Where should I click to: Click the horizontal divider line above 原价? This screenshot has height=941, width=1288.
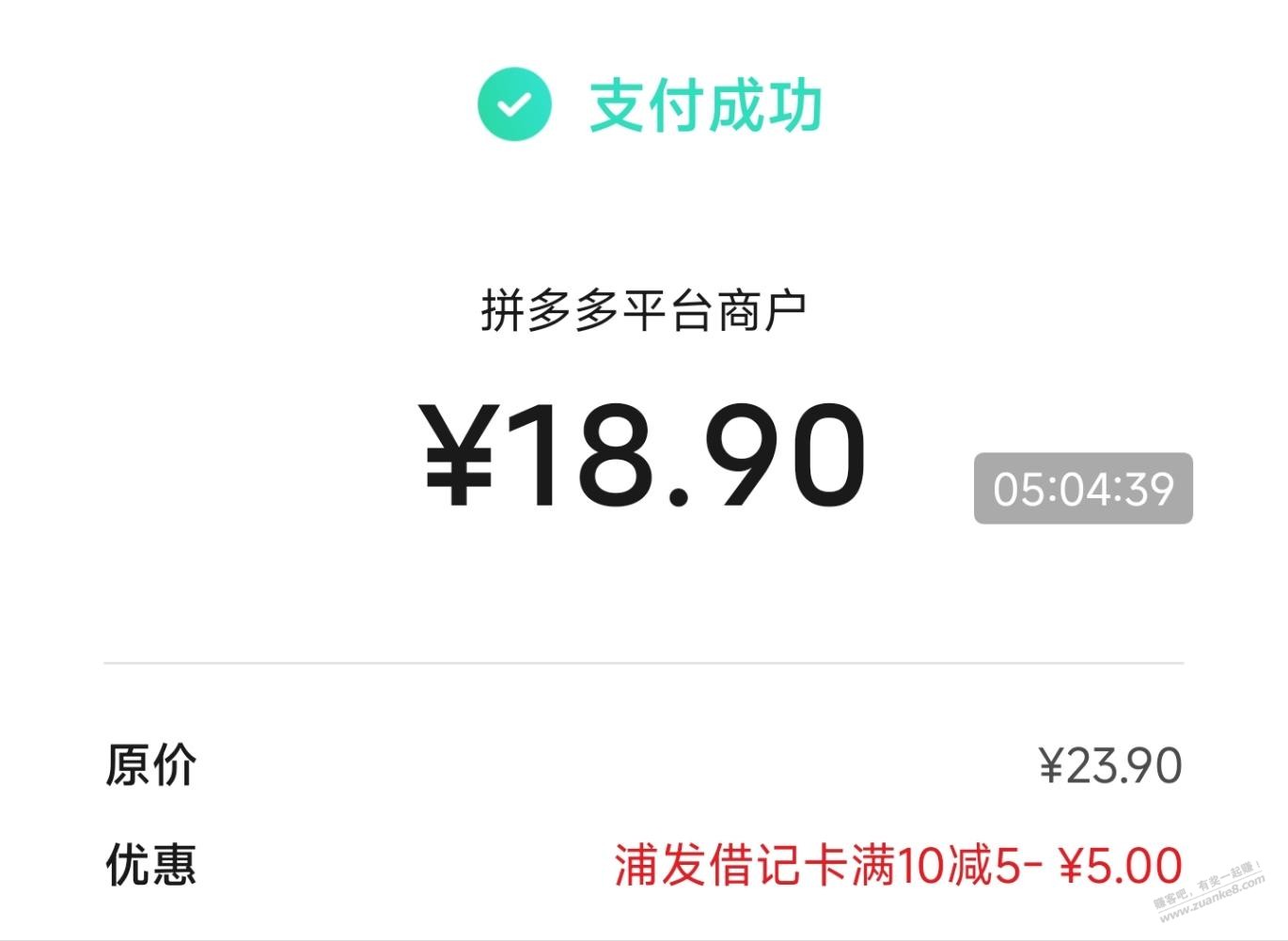pos(643,663)
